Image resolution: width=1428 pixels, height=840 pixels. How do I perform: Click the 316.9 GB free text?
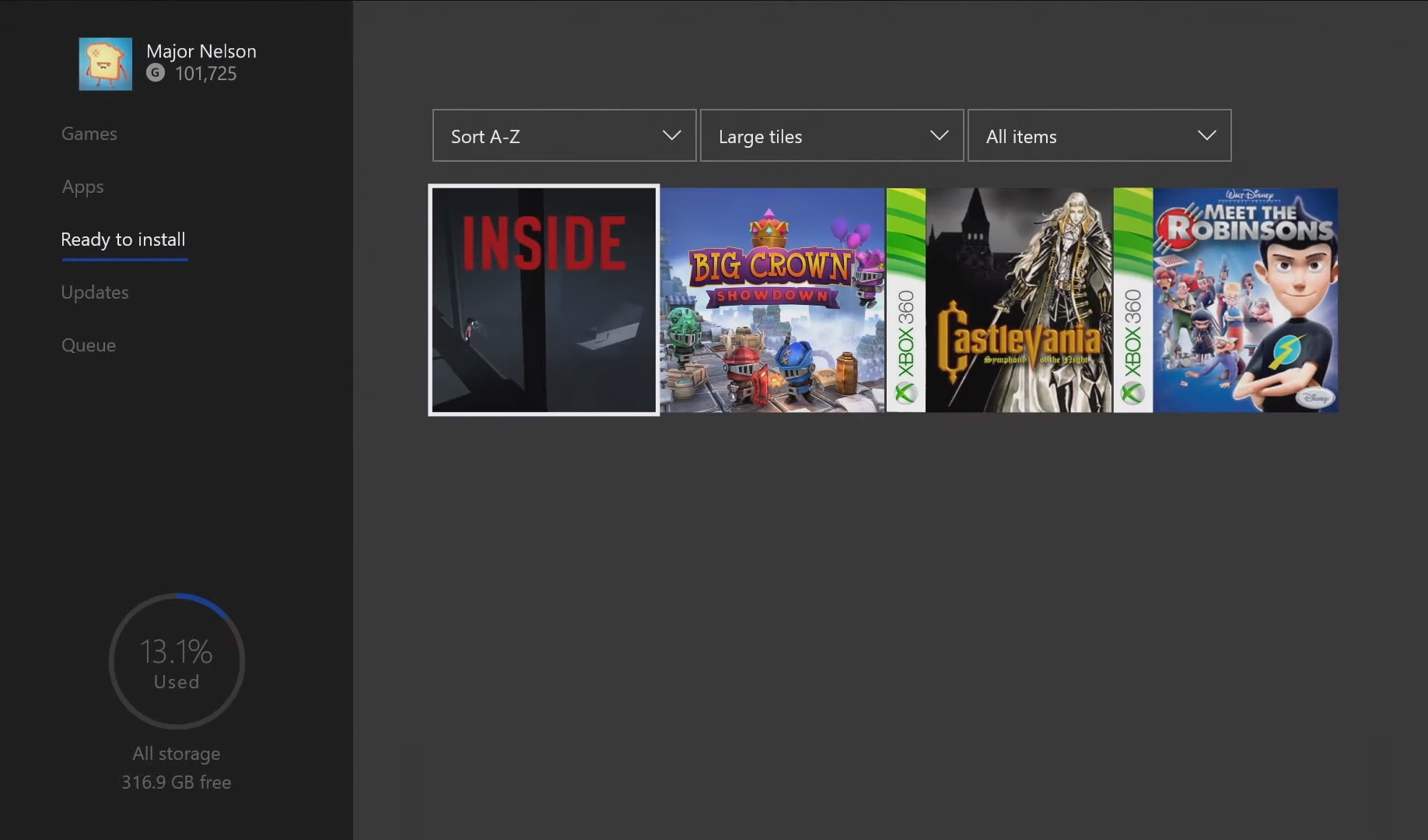[177, 782]
